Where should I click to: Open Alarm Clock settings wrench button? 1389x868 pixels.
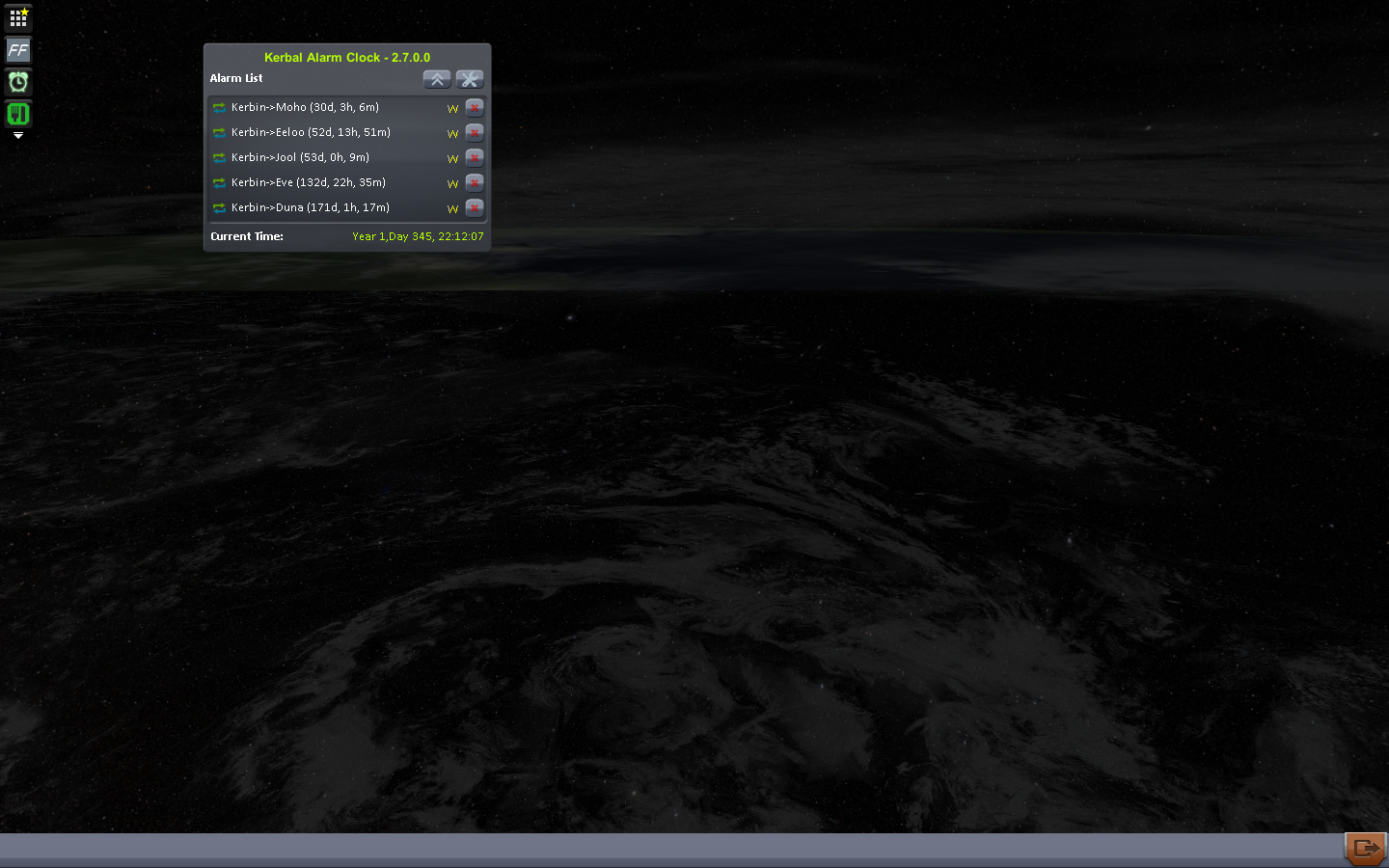point(470,79)
